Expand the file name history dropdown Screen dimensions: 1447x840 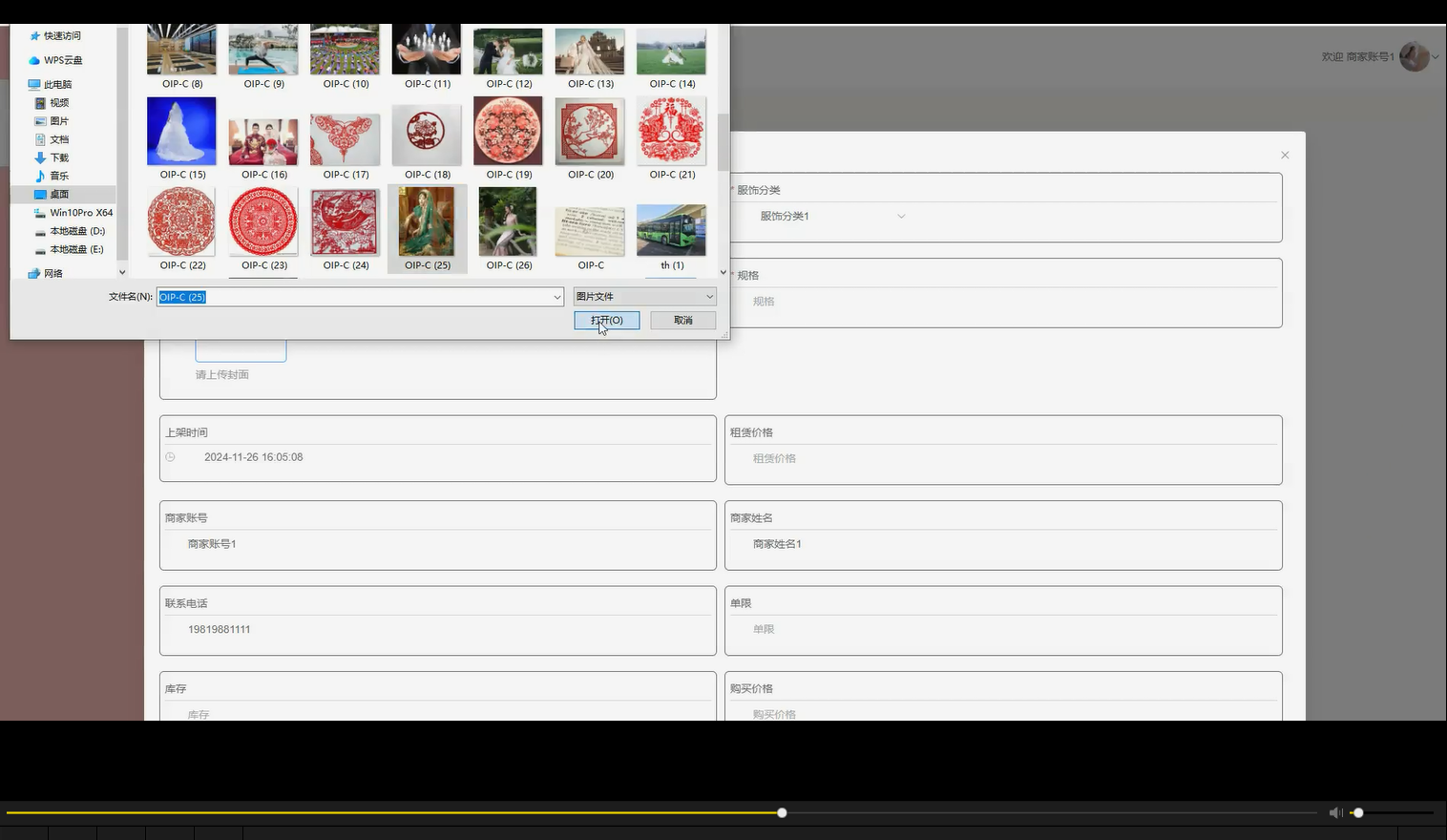tap(557, 297)
